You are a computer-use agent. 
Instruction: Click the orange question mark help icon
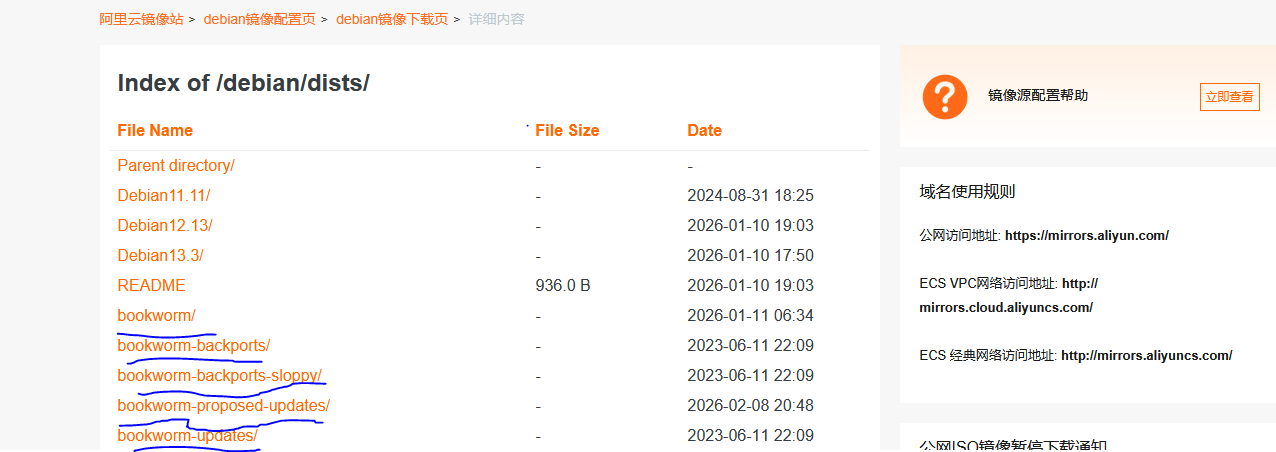(944, 96)
